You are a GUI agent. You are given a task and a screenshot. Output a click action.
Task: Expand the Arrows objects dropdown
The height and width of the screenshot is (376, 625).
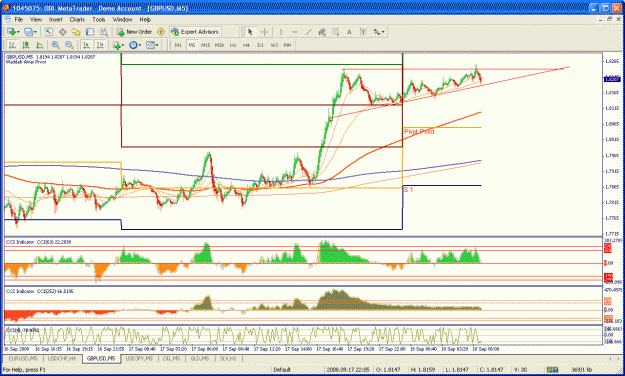point(383,32)
